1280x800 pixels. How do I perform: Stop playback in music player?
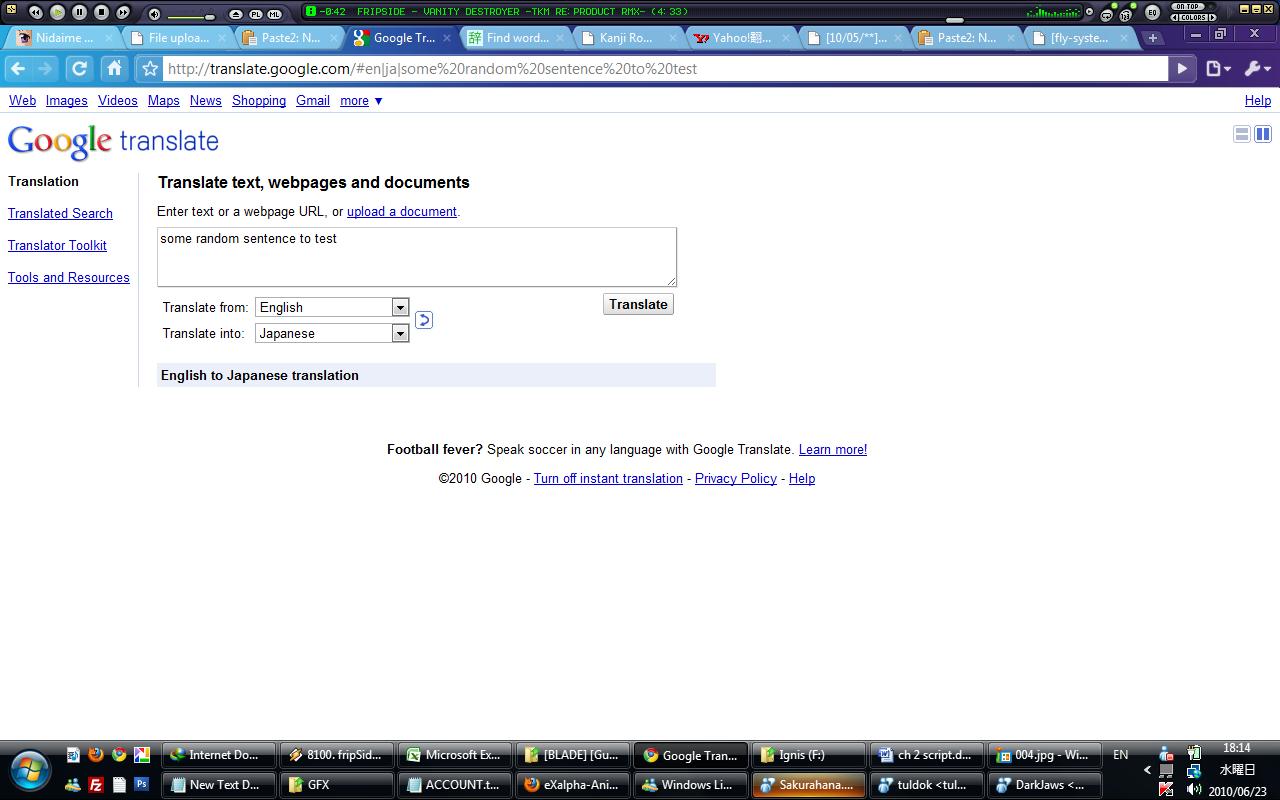pos(101,12)
